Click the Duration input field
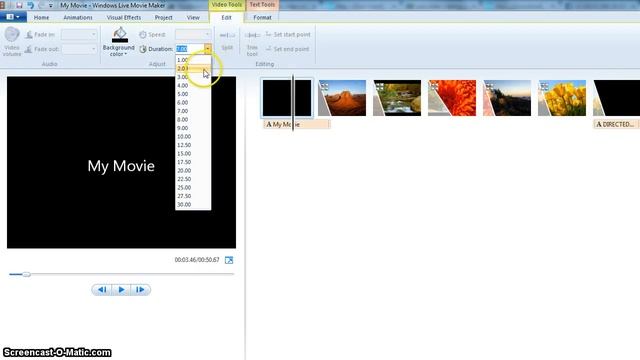The width and height of the screenshot is (640, 360). (190, 49)
